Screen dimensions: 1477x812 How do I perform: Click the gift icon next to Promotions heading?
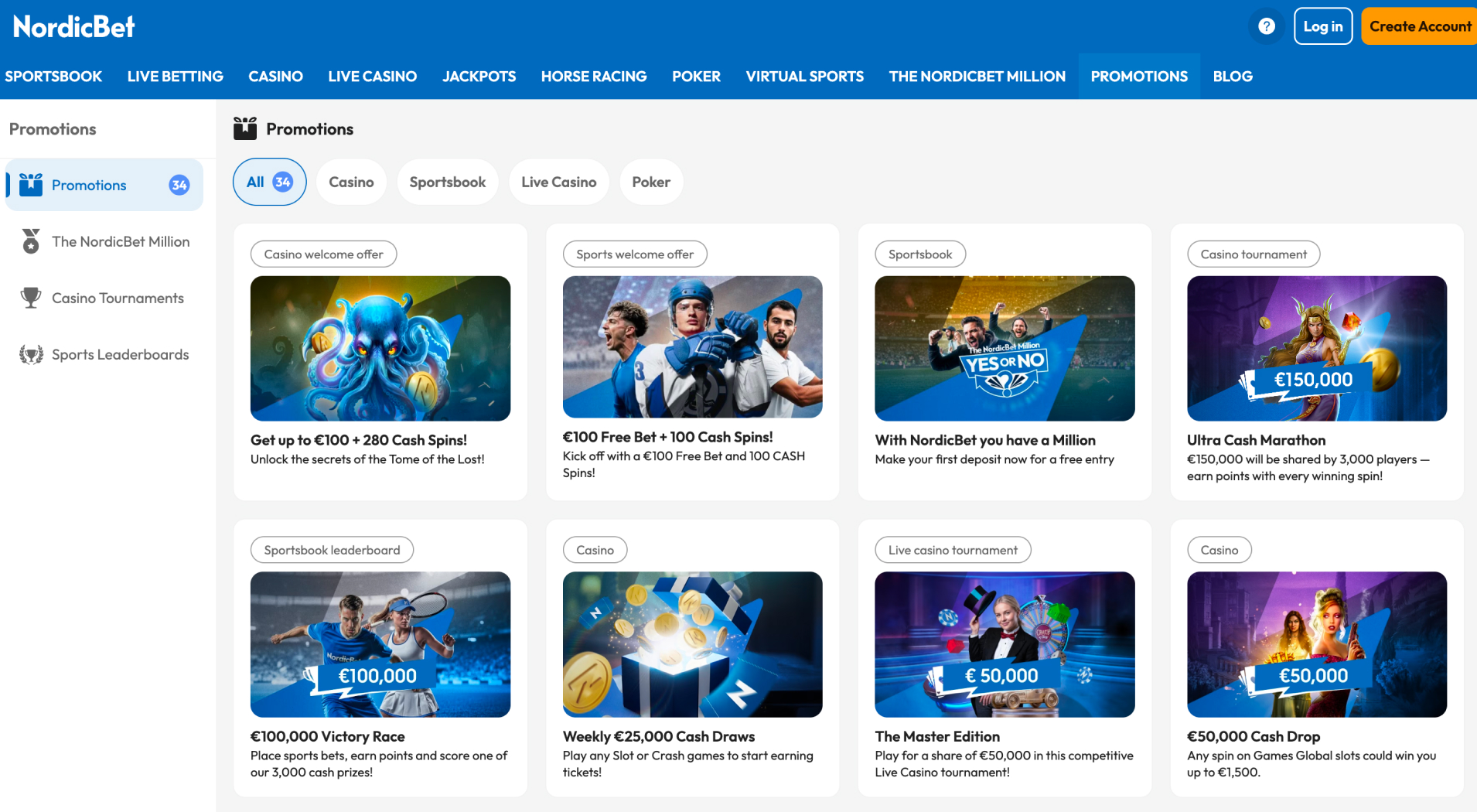(245, 128)
